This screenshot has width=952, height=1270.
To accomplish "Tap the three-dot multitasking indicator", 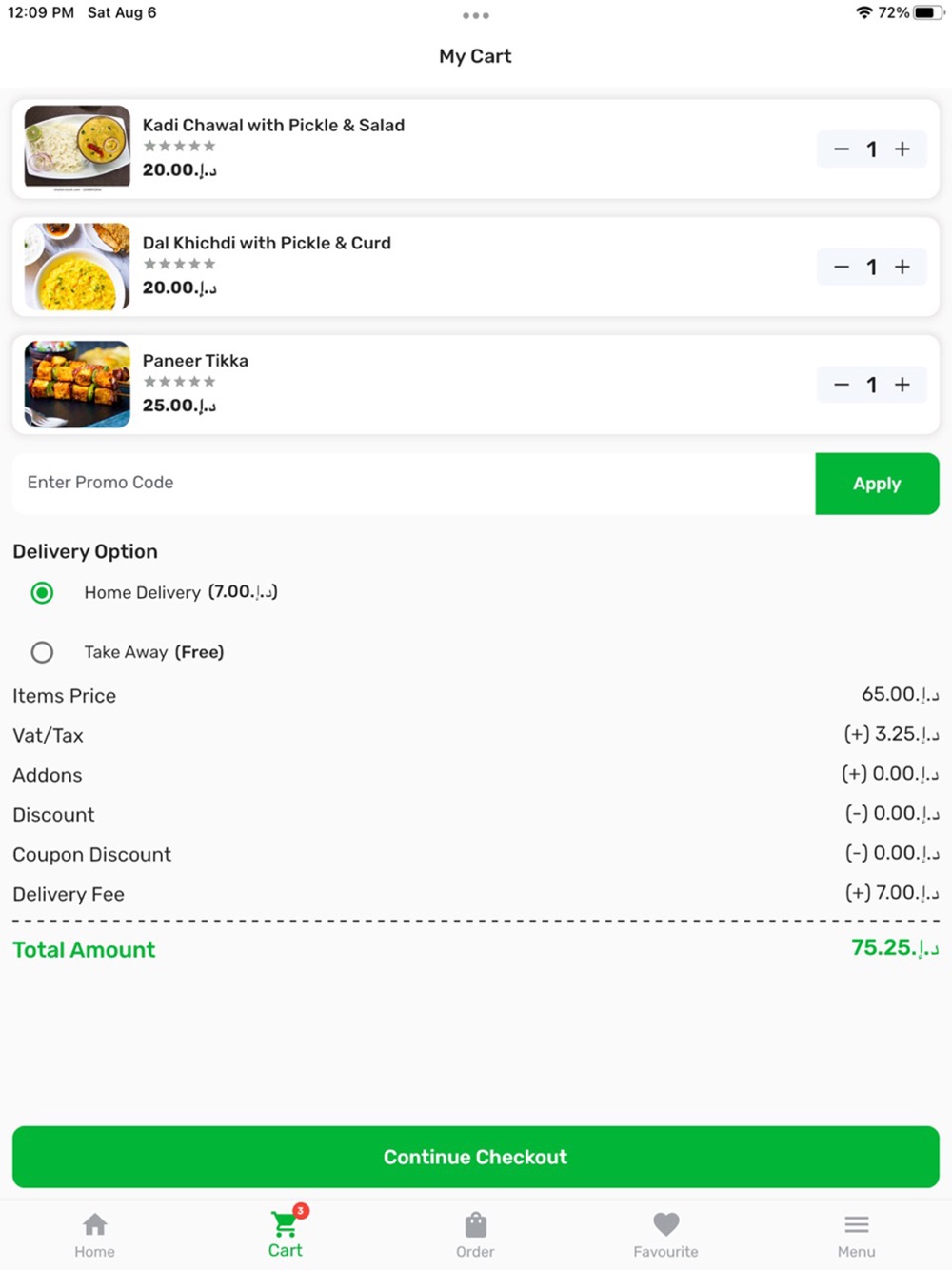I will coord(476,15).
